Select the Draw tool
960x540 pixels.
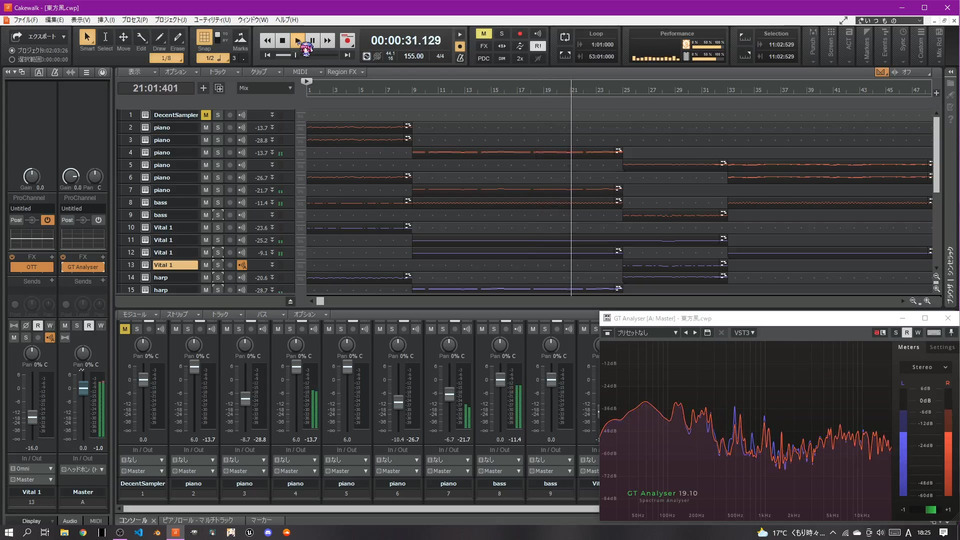click(159, 38)
